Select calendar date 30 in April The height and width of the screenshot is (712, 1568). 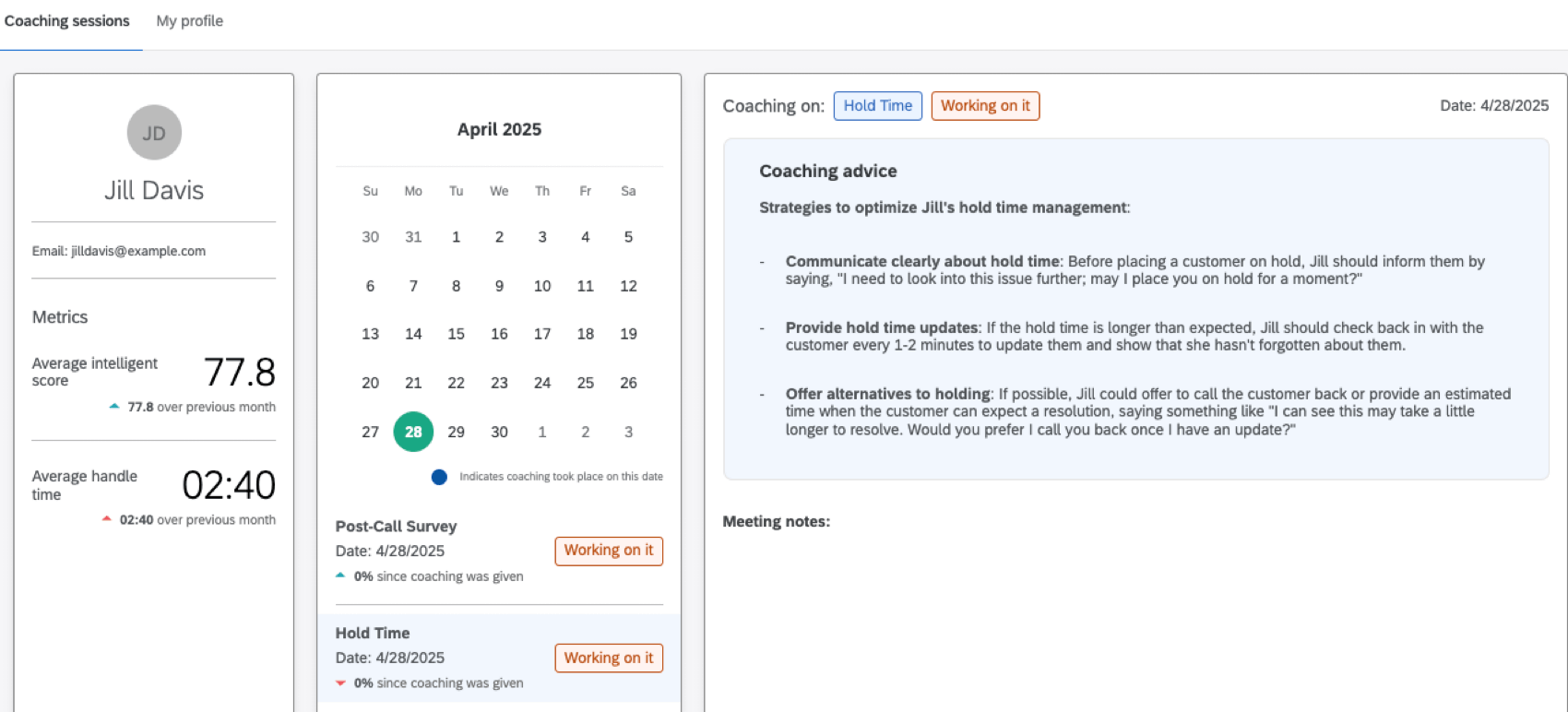(x=499, y=431)
